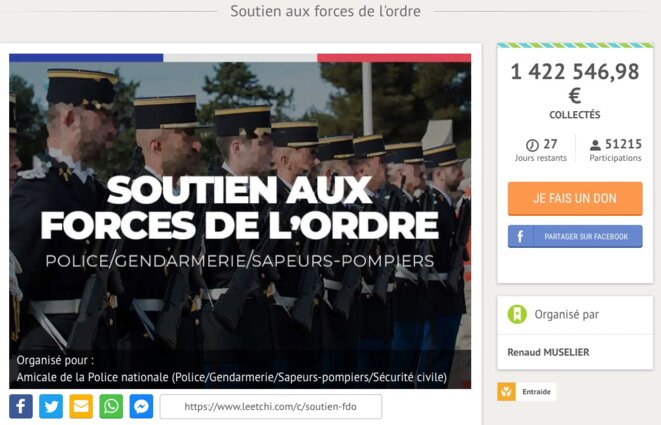Share campaign on Twitter bird icon
This screenshot has height=425, width=661.
tap(51, 406)
